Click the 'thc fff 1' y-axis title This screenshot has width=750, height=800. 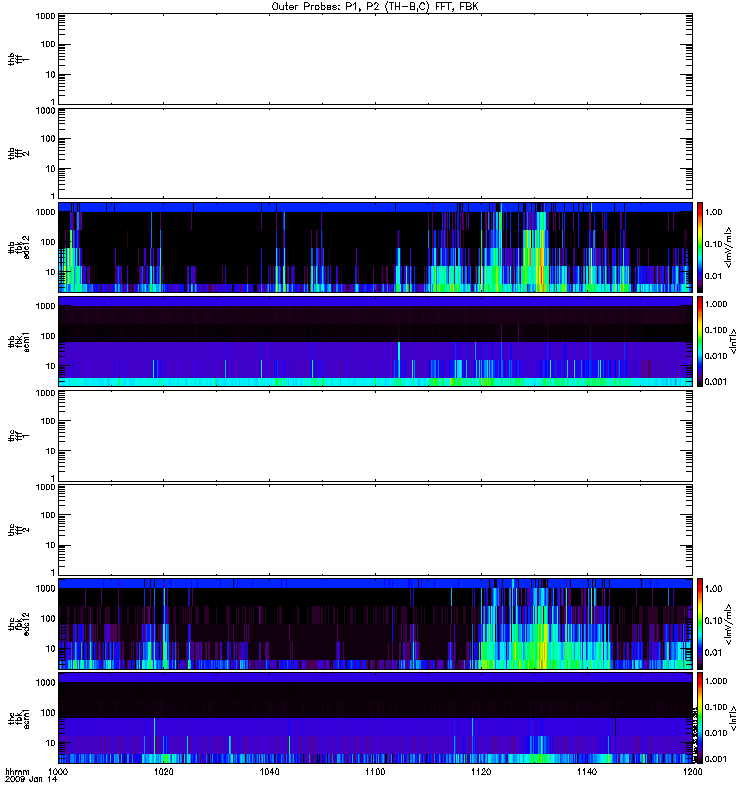click(x=18, y=436)
